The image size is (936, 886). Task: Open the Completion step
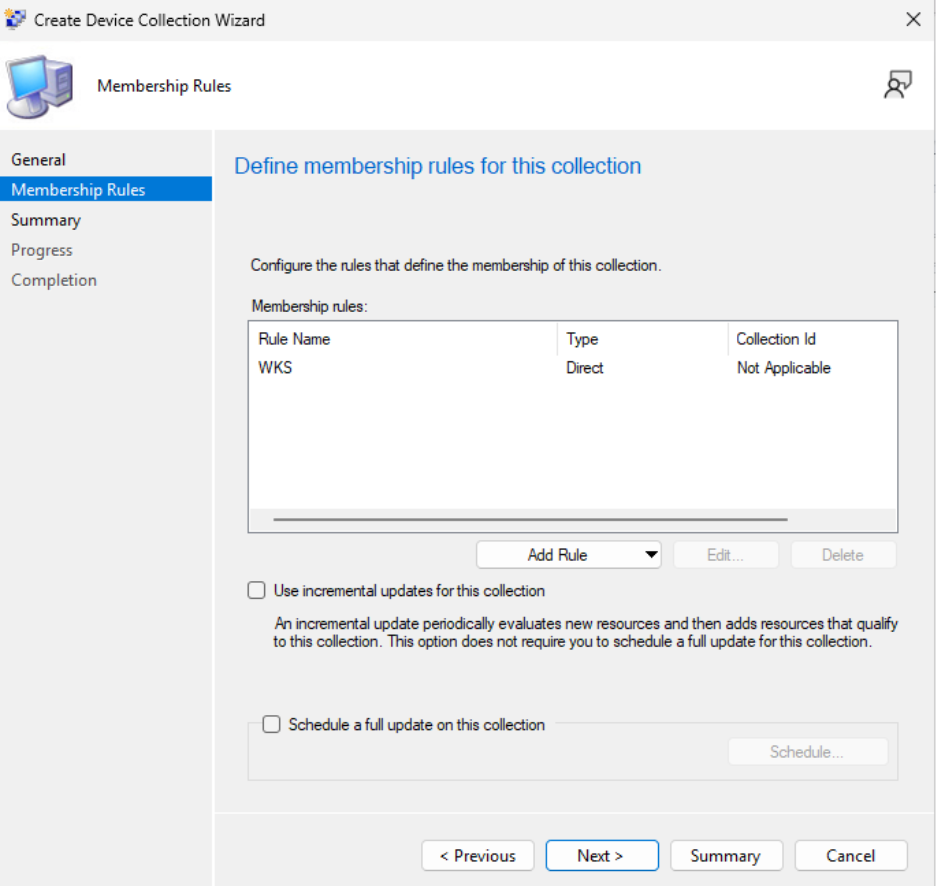[x=54, y=280]
